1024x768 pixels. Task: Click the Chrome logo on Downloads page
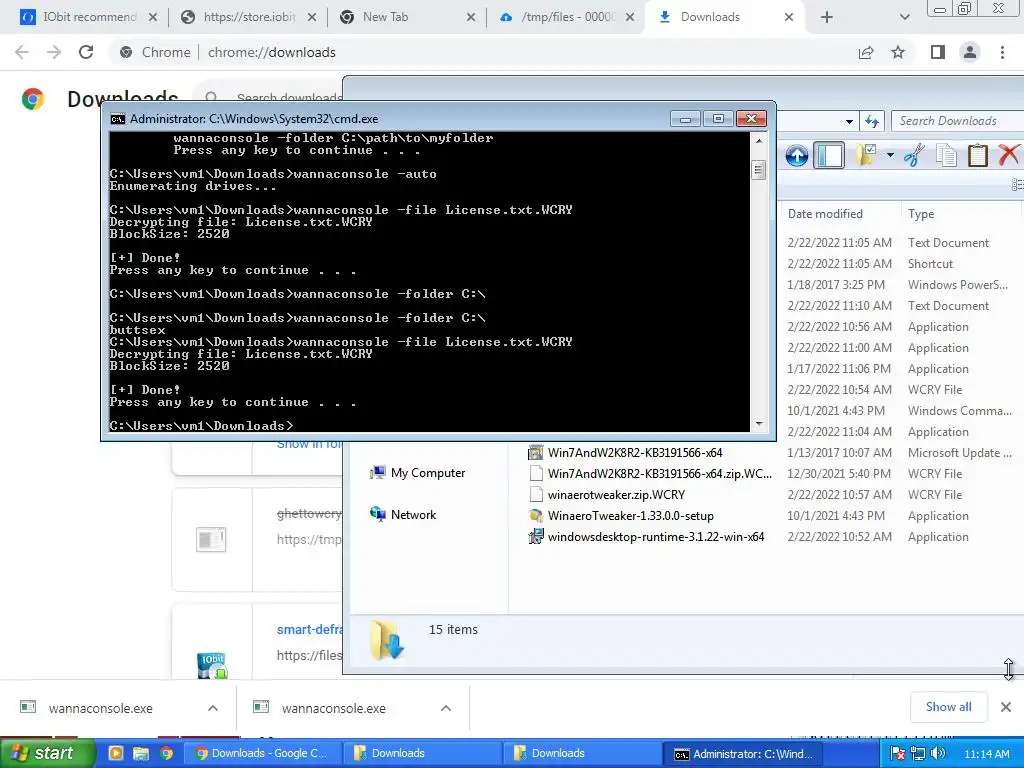pos(32,99)
